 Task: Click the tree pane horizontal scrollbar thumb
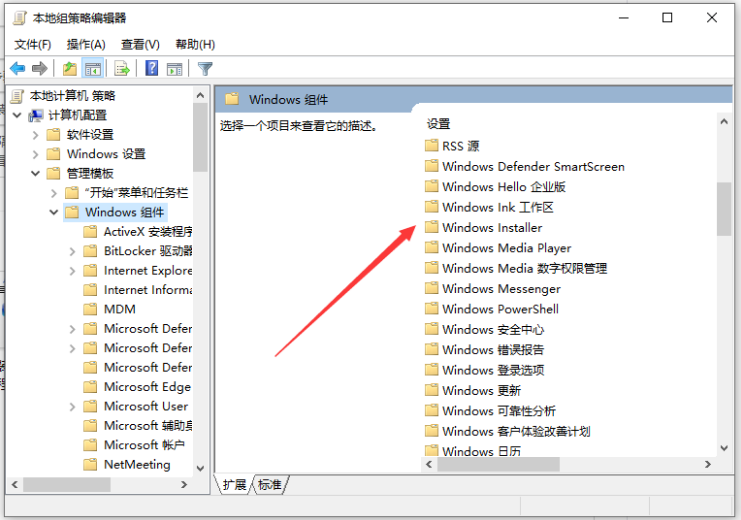67,485
